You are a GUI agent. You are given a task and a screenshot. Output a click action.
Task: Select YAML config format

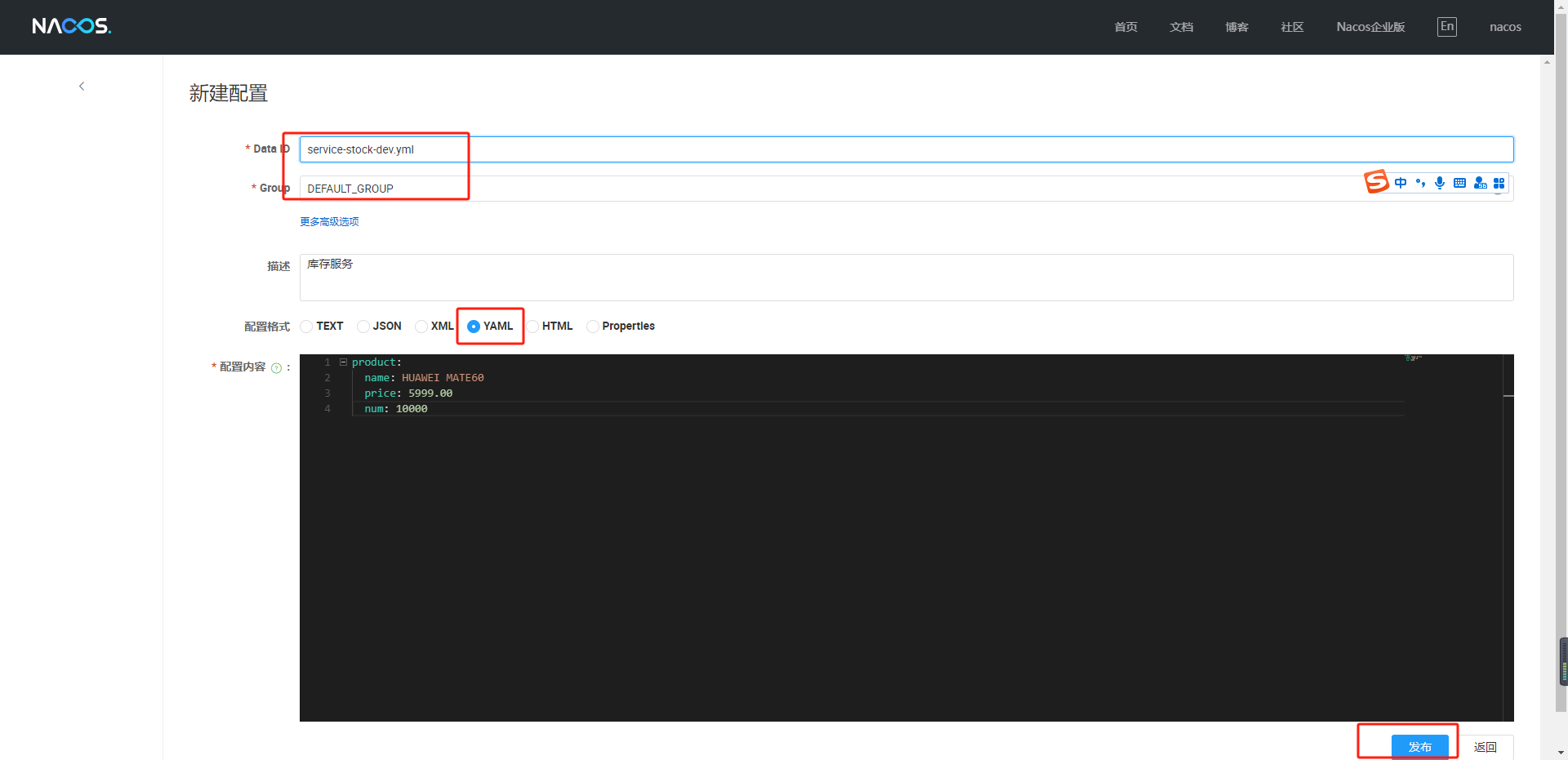(x=474, y=327)
